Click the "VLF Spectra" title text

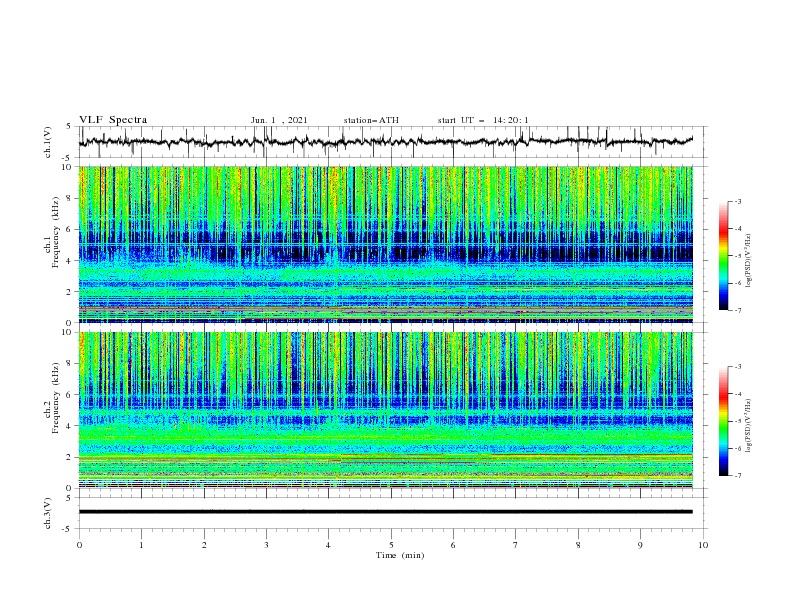coord(113,120)
